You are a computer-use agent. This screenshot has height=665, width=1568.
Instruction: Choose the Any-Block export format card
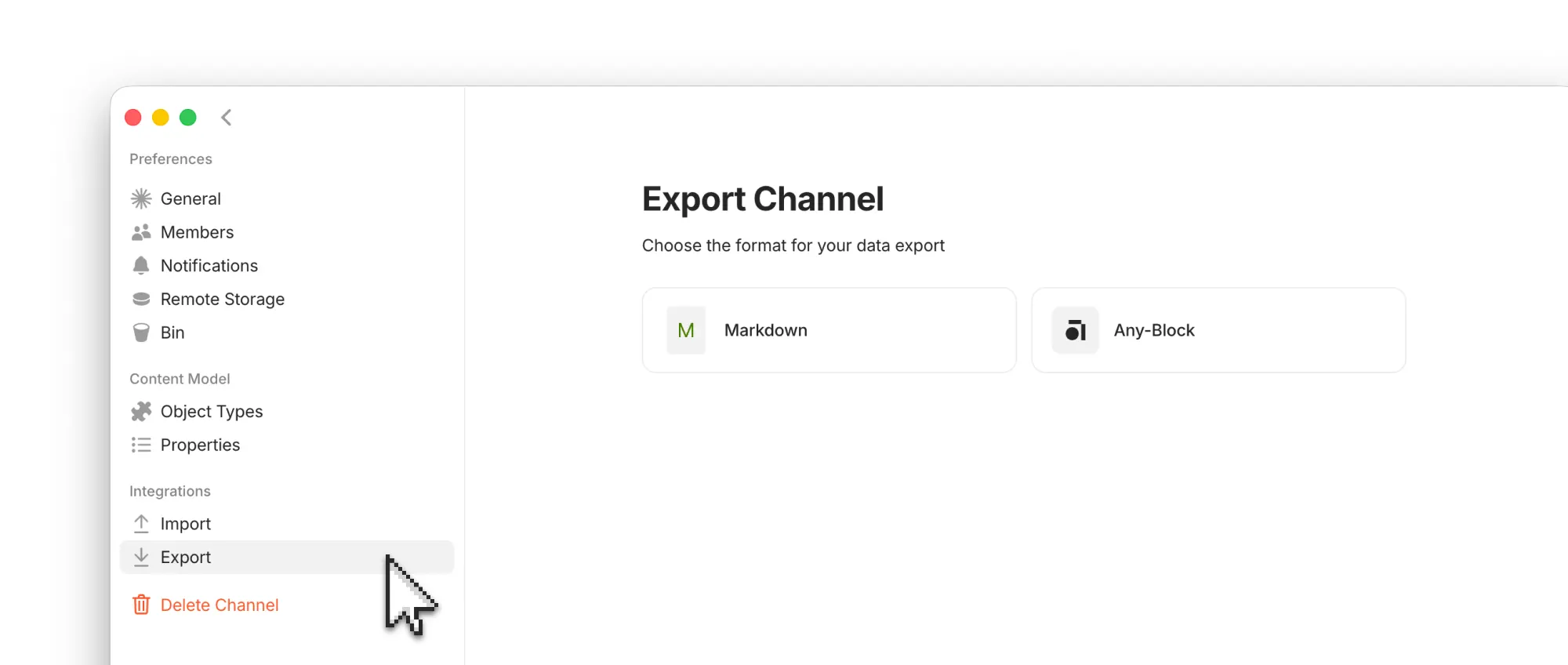click(1219, 330)
